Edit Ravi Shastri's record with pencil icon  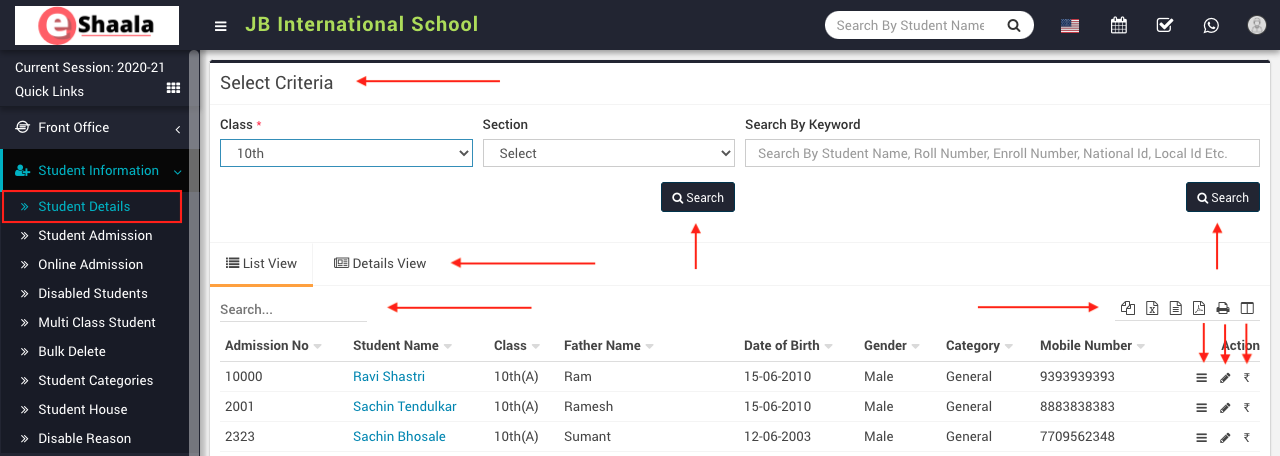[x=1225, y=378]
